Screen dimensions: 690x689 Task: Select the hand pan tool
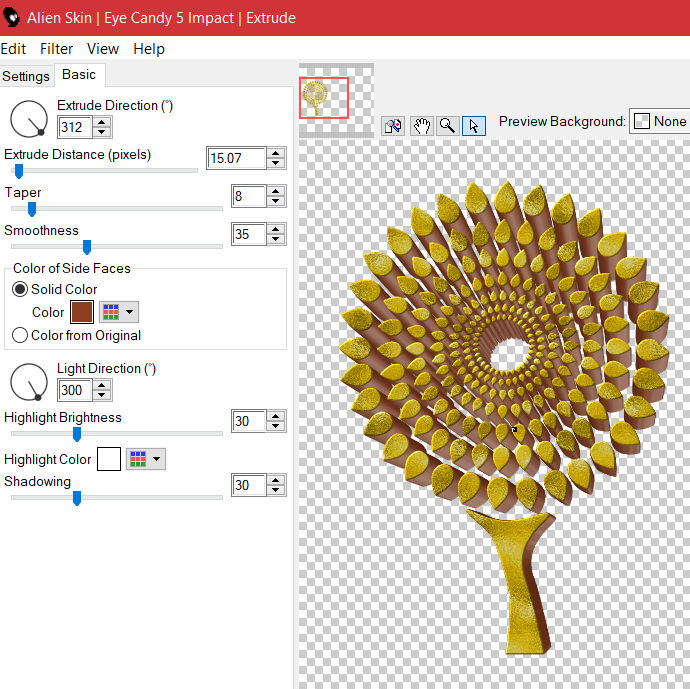pyautogui.click(x=421, y=126)
